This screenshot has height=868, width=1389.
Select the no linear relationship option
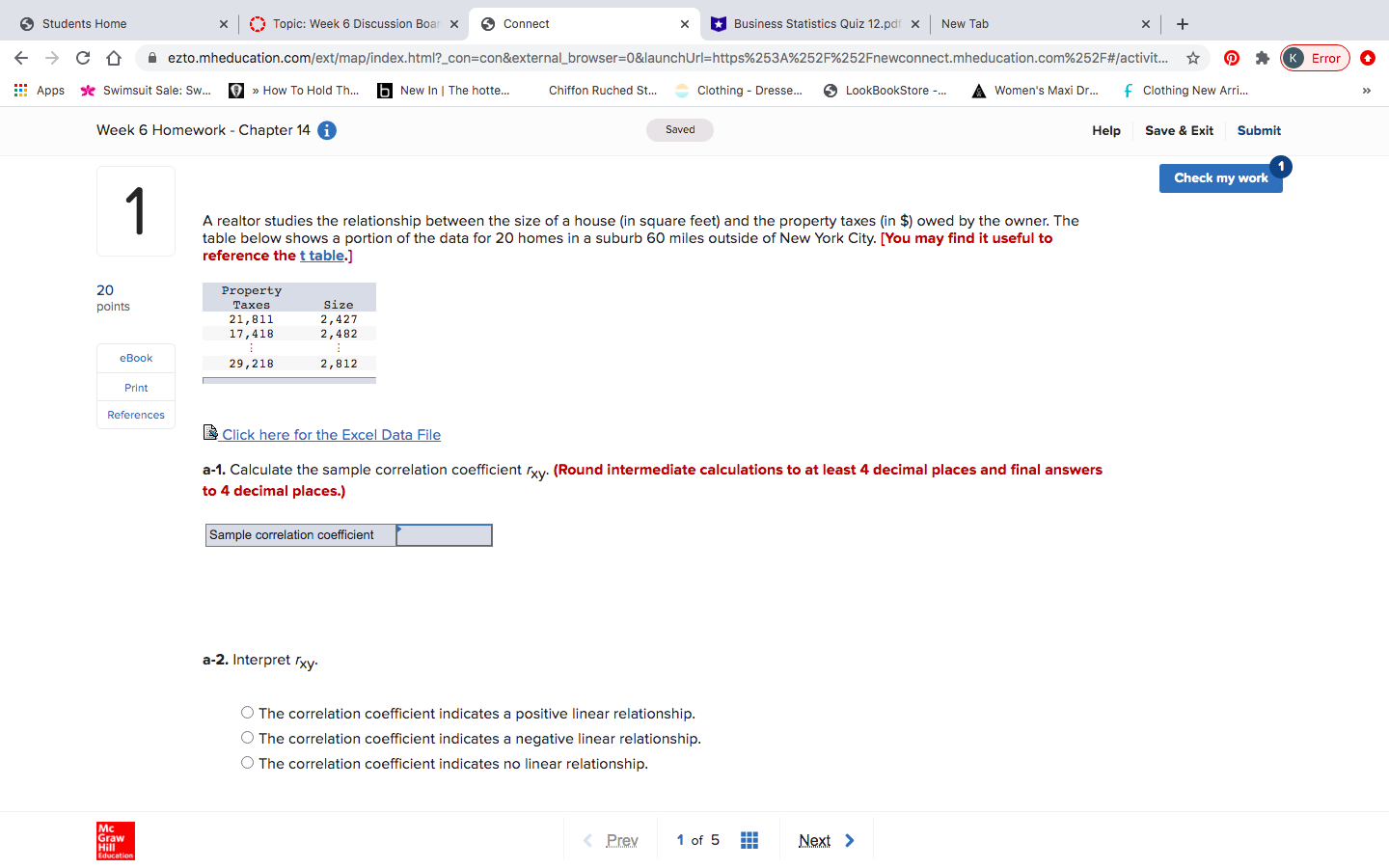(x=247, y=762)
